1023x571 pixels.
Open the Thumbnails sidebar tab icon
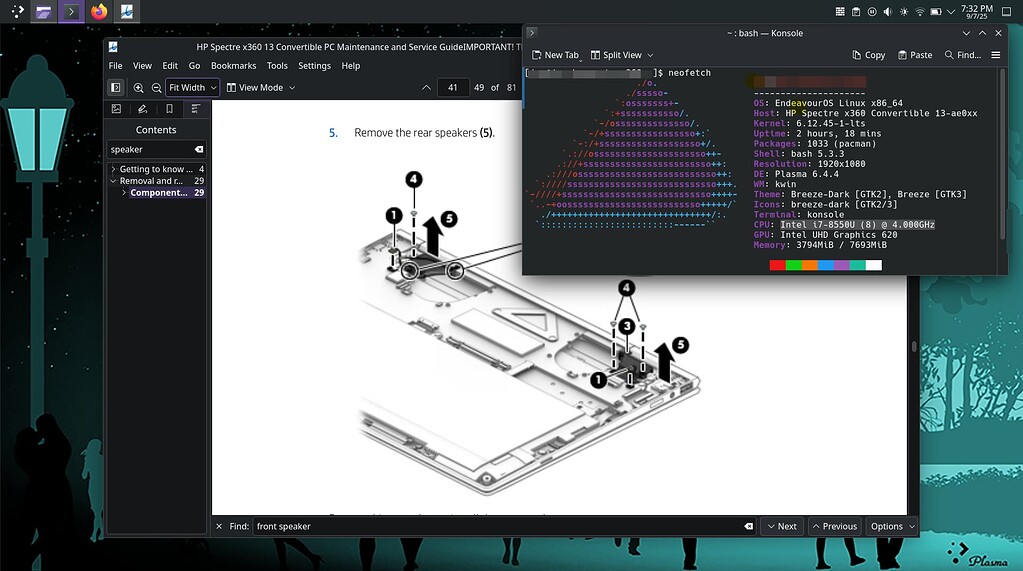click(x=117, y=108)
